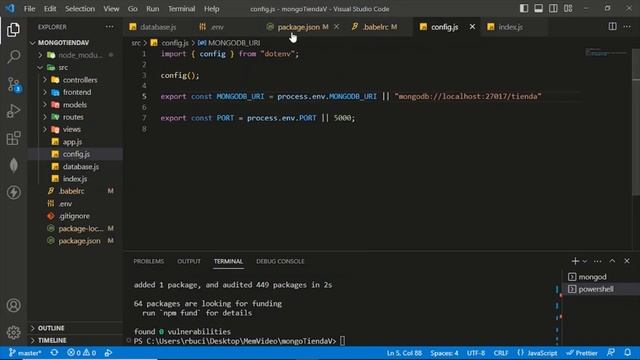640x360 pixels.
Task: Open terminal panel more actions ellipsis
Action: [598, 261]
